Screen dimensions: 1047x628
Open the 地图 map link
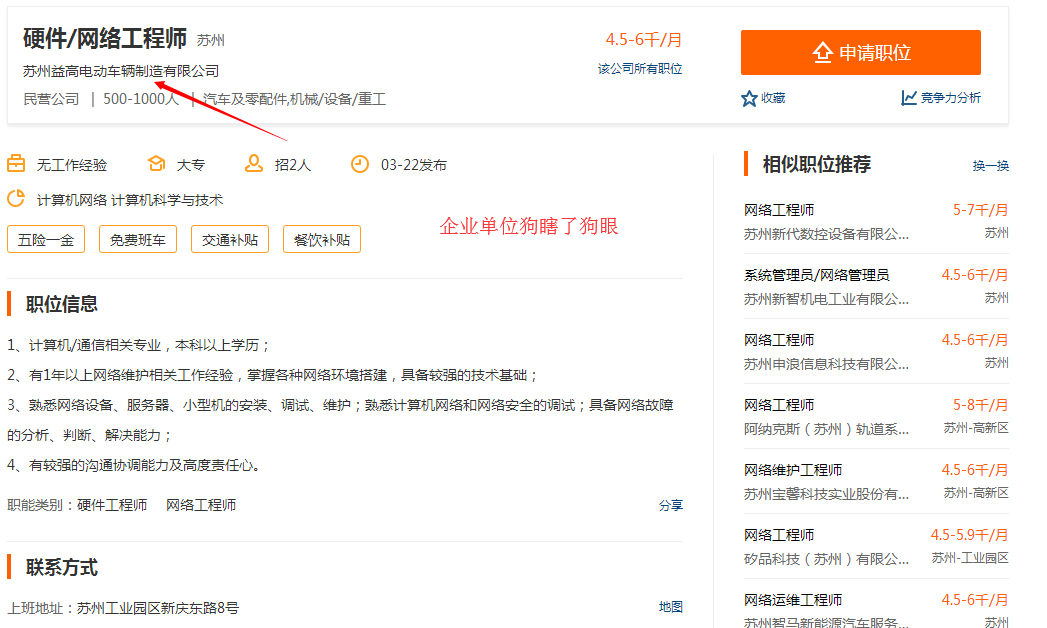[670, 607]
